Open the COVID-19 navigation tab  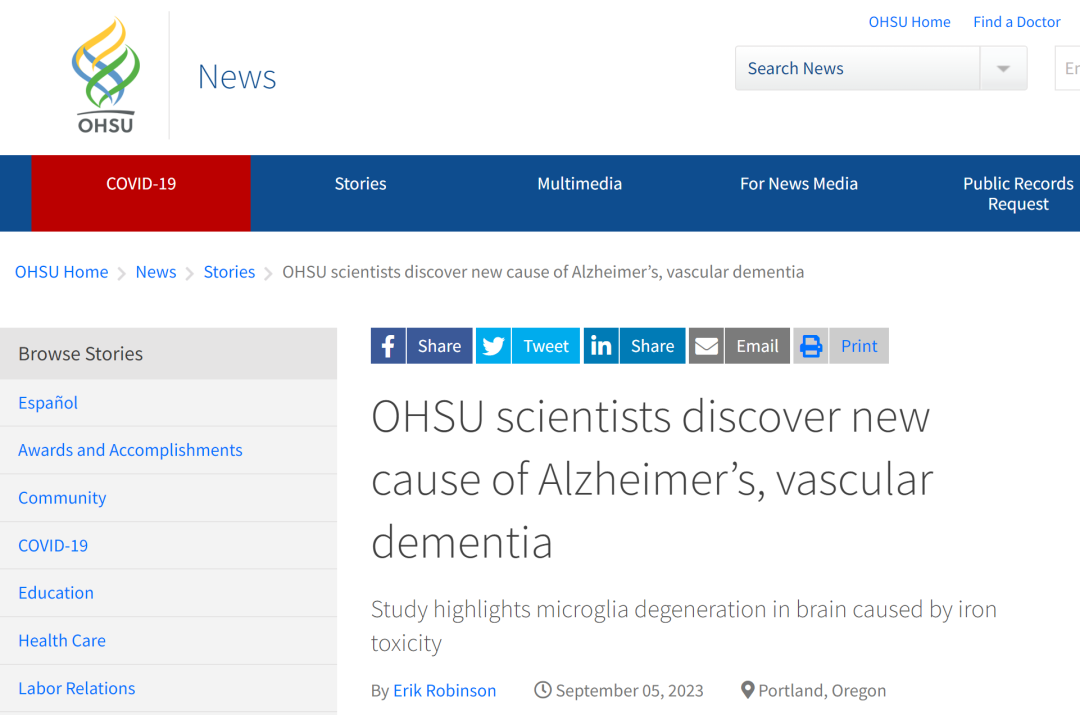(141, 193)
